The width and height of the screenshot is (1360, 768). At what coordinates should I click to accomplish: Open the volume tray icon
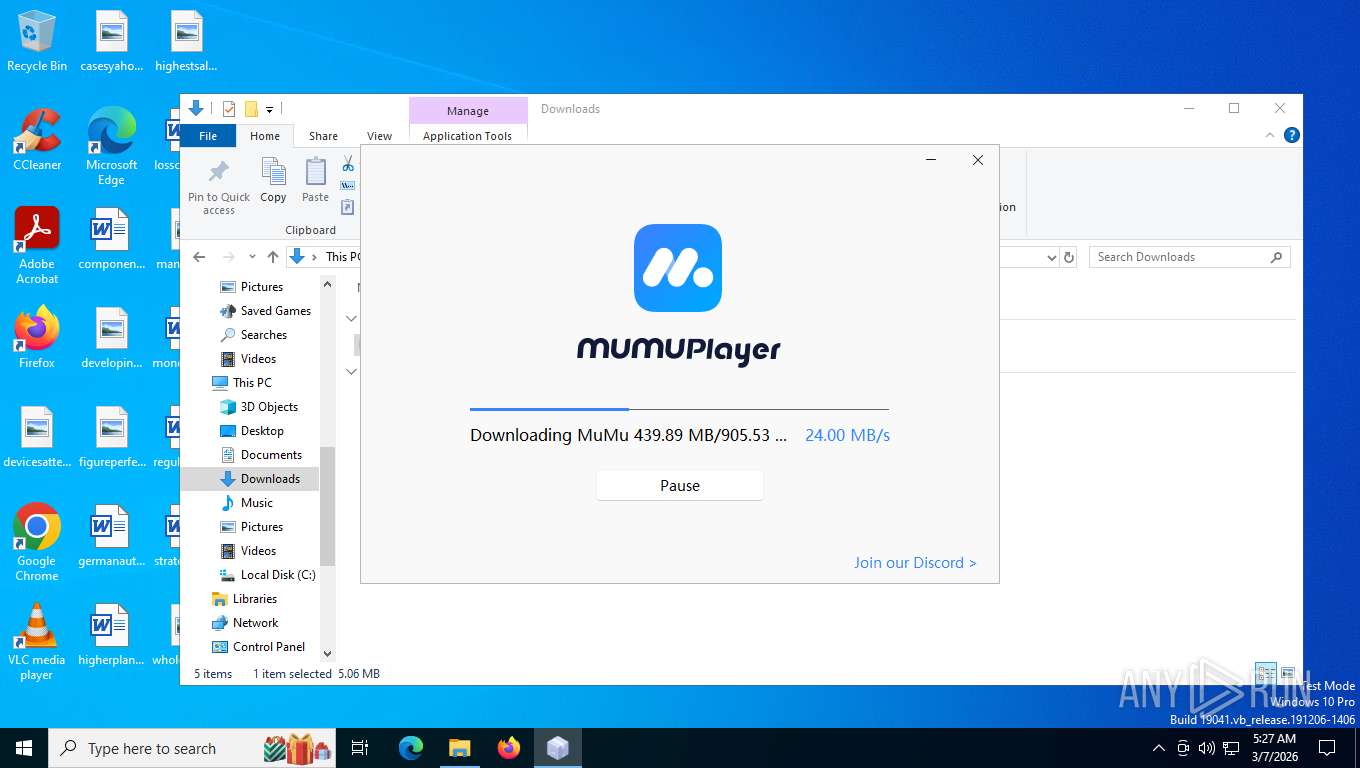coord(1207,748)
